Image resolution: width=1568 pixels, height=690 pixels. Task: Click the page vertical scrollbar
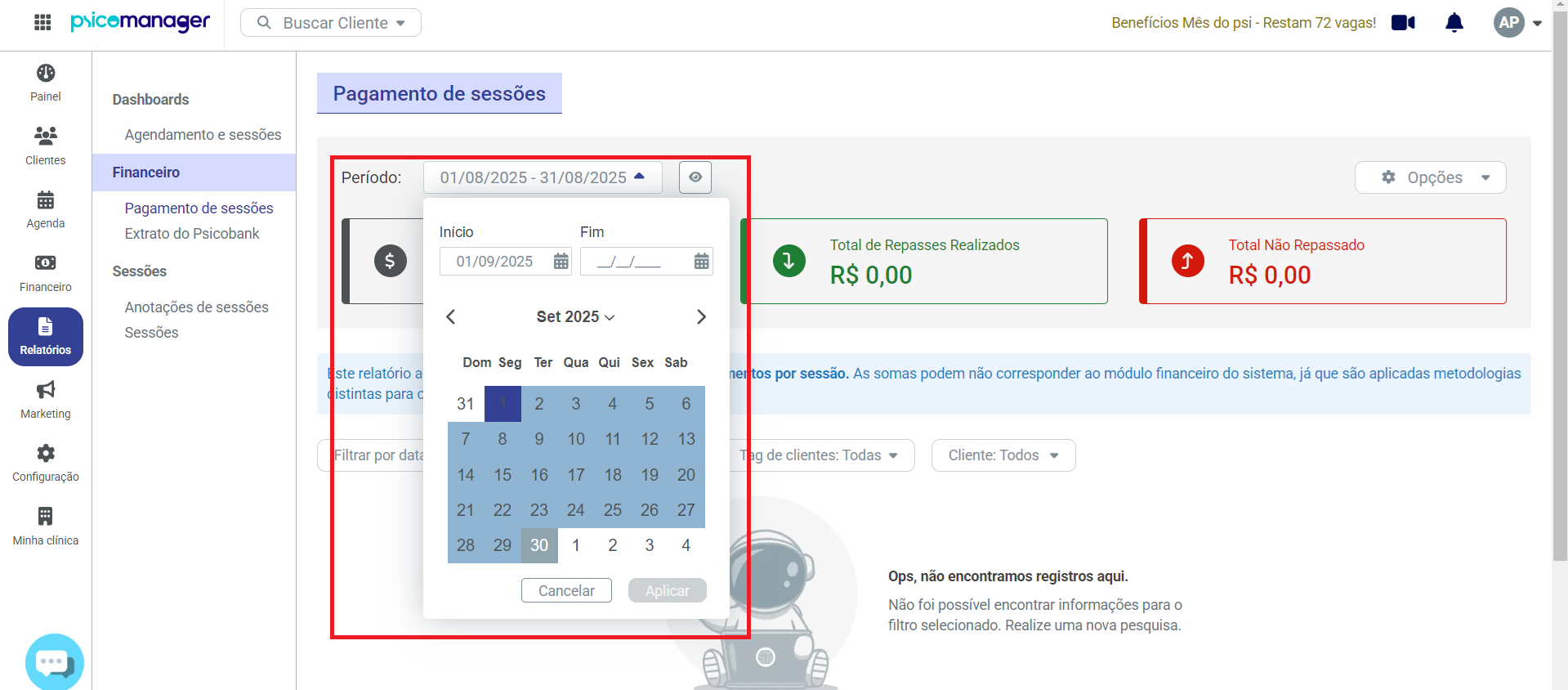1560,286
